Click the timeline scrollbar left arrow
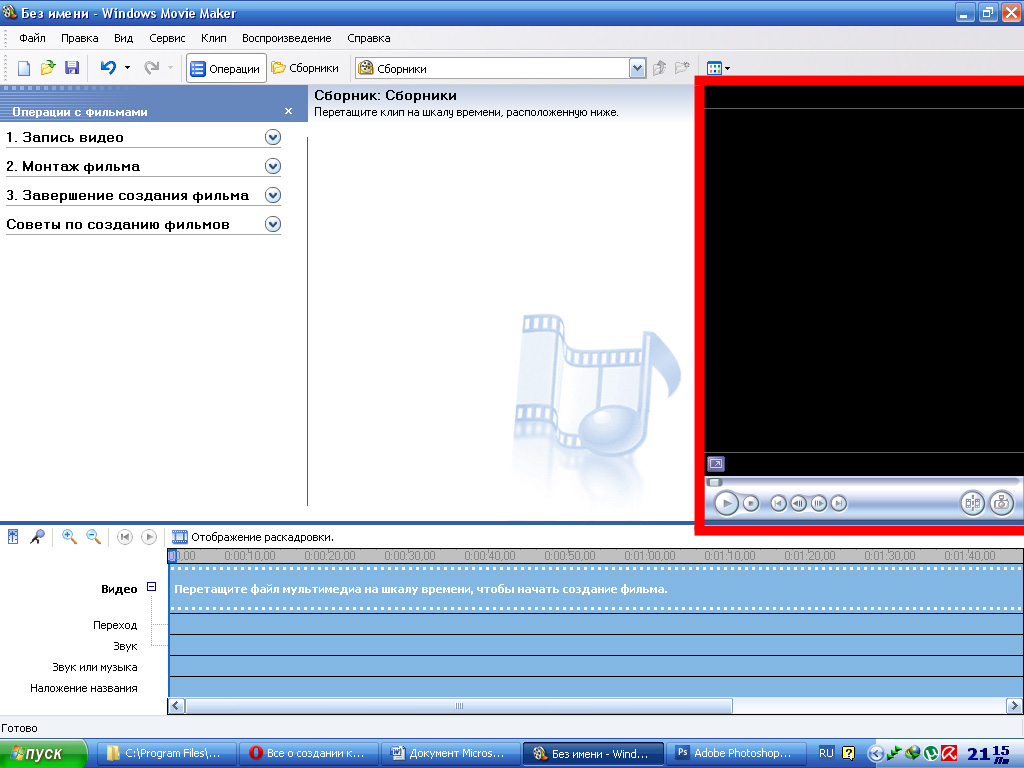 tap(176, 706)
